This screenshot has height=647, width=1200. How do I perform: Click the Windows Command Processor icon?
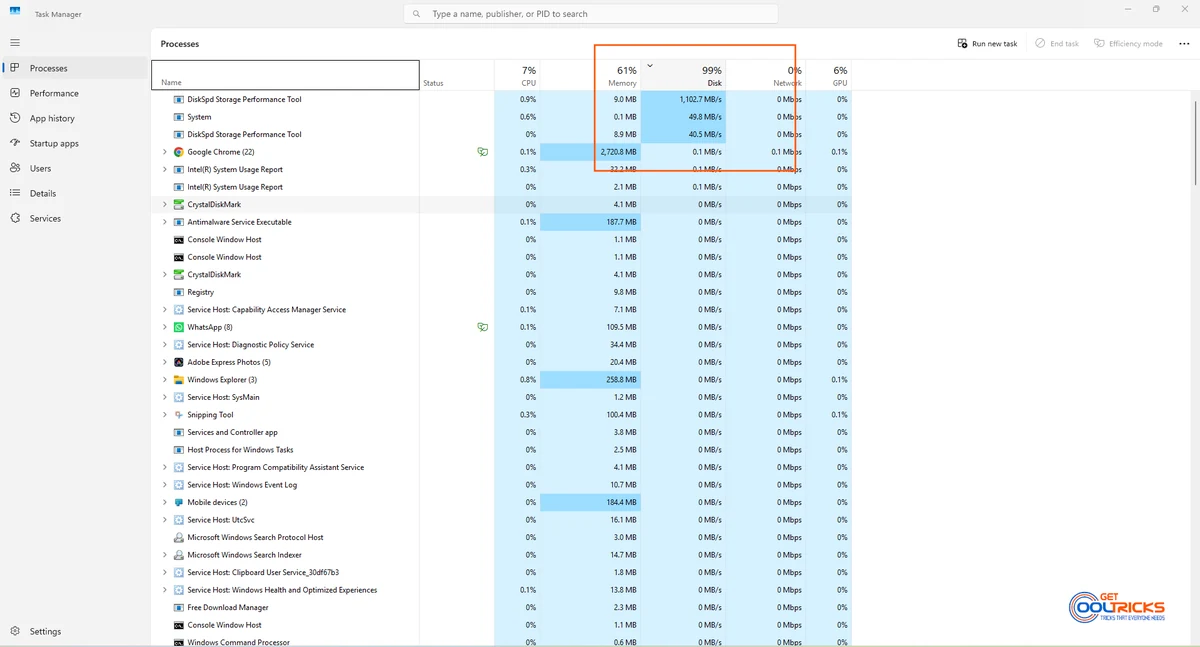pyautogui.click(x=179, y=642)
